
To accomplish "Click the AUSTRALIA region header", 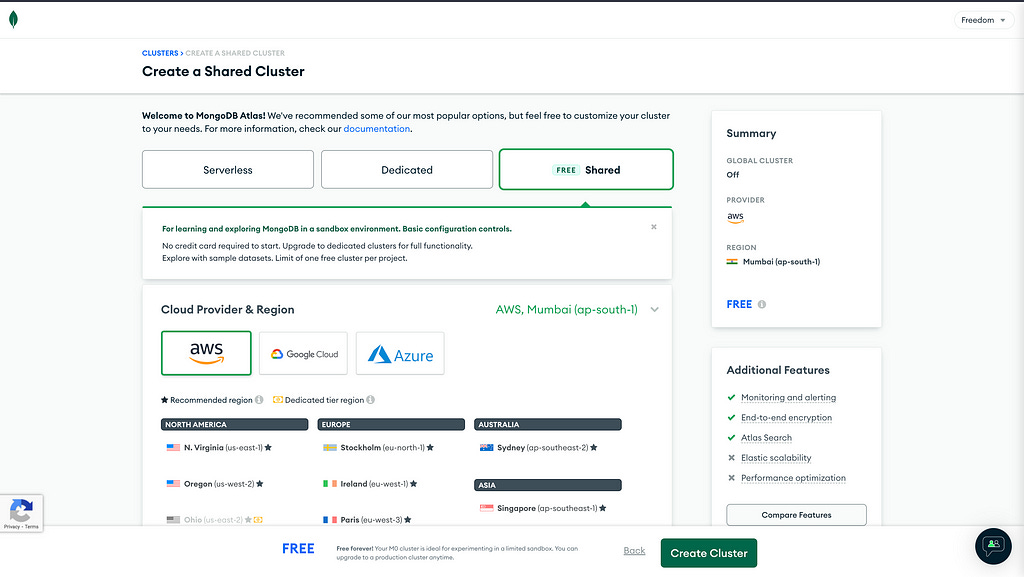I will point(548,424).
